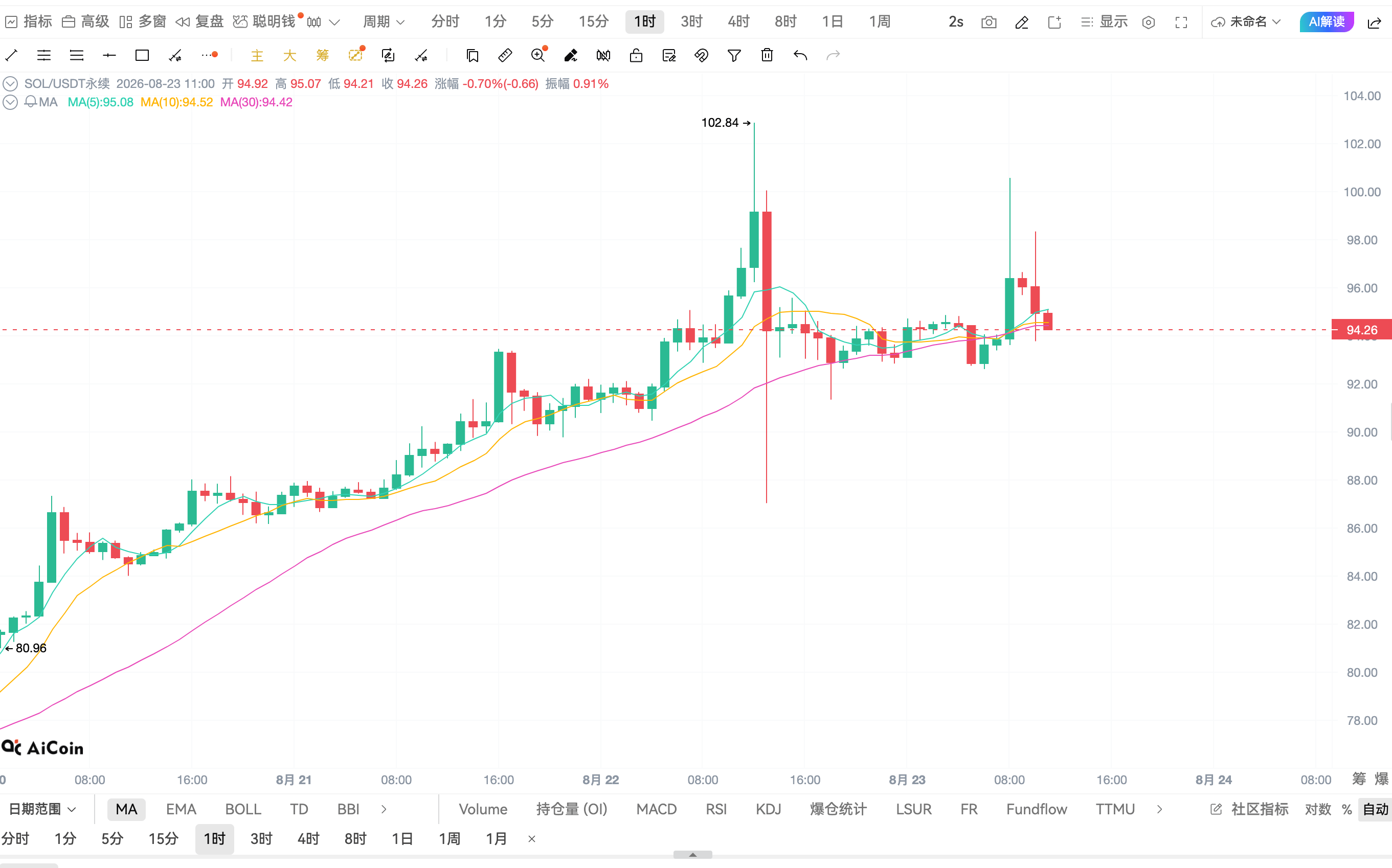Viewport: 1392px width, 868px height.
Task: Click the 大 large-order marker icon
Action: click(x=289, y=56)
